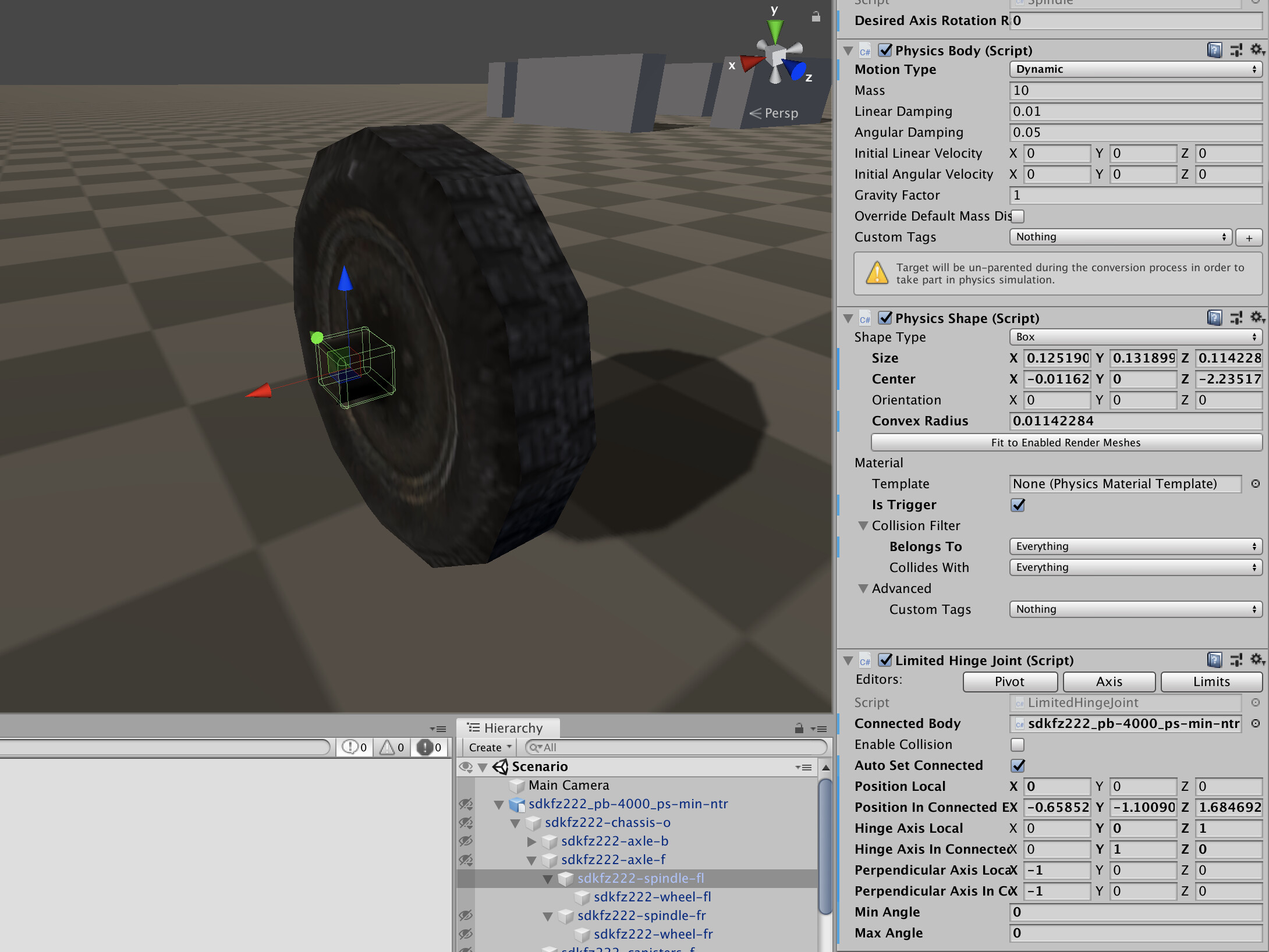This screenshot has height=952, width=1269.
Task: Click Fit to Enabled Render Meshes
Action: 1065,442
